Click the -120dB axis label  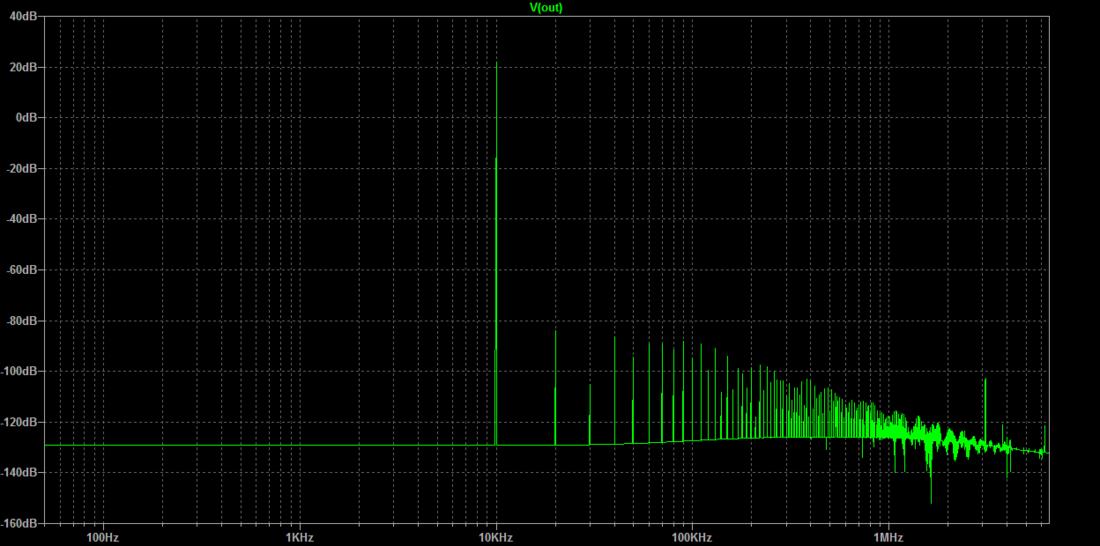[20, 422]
